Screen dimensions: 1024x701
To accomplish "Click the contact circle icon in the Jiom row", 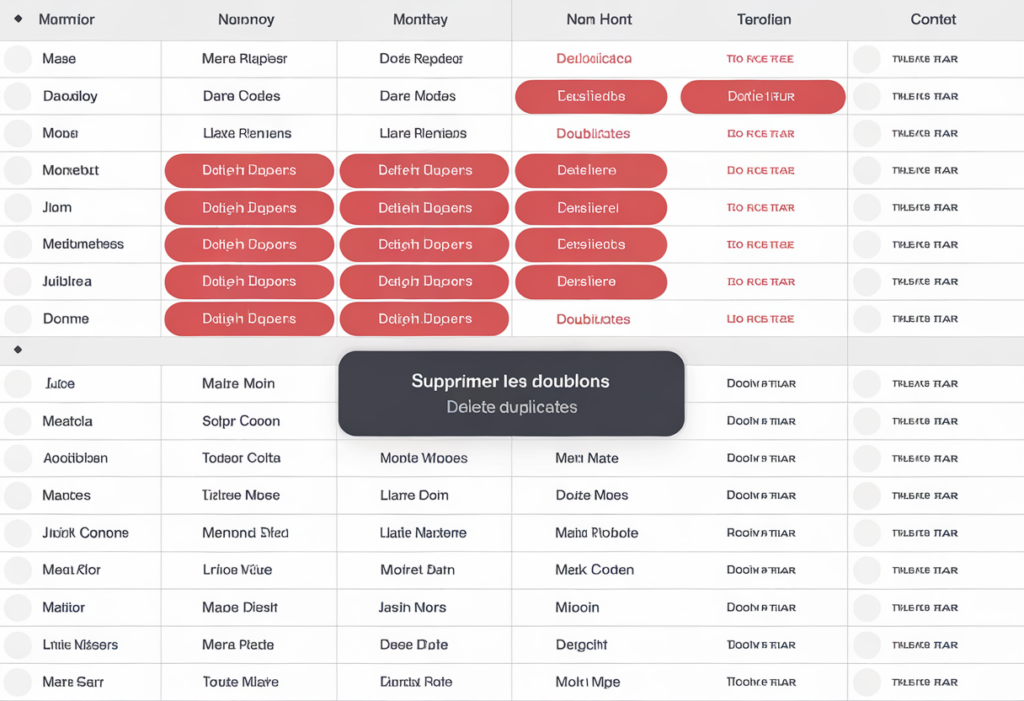I will [x=867, y=208].
